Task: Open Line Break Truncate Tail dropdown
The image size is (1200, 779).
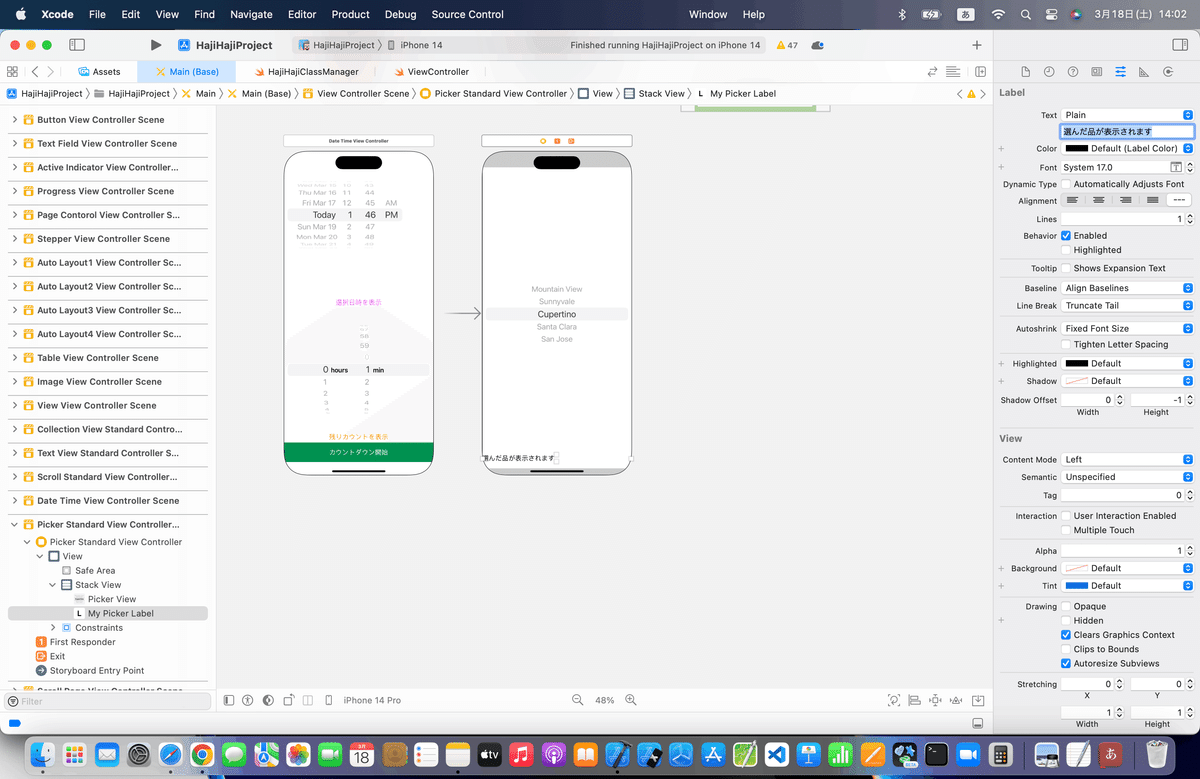Action: click(1127, 305)
